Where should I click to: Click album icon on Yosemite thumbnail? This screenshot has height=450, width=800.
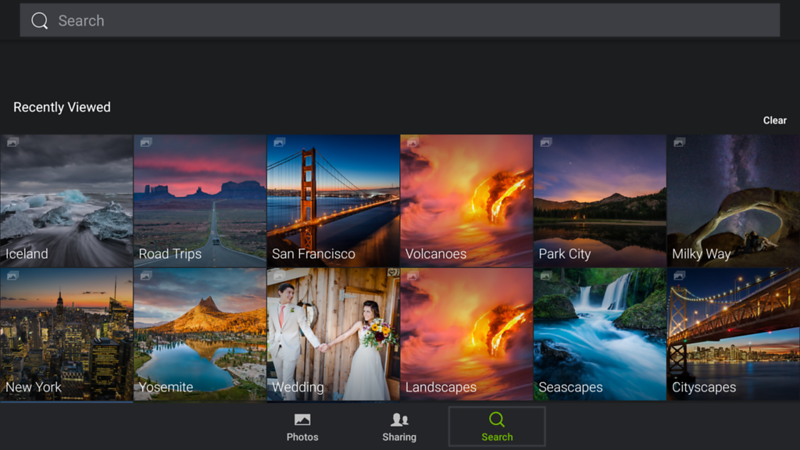pos(146,276)
